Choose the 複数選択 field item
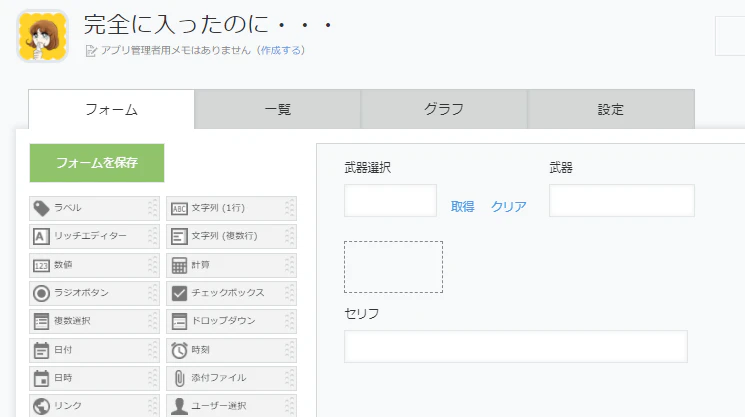745x417 pixels. coord(94,321)
